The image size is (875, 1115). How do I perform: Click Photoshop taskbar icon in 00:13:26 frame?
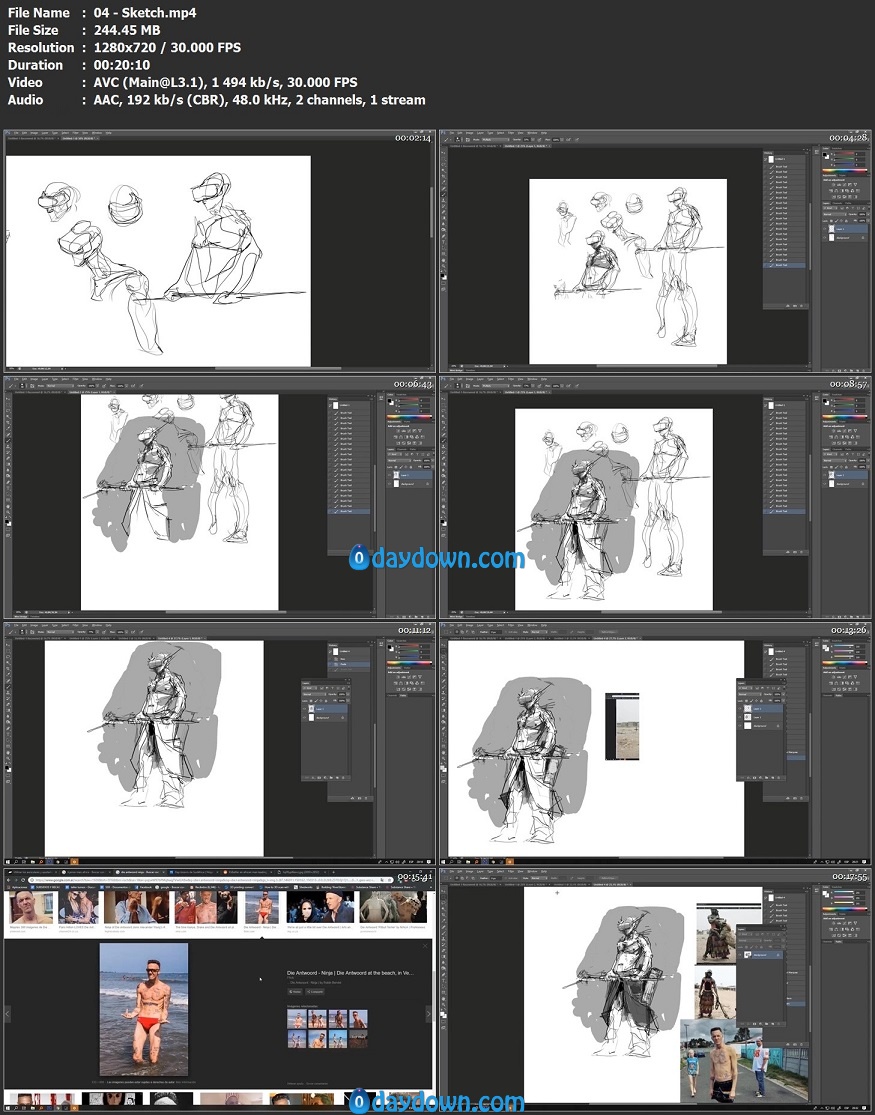pyautogui.click(x=485, y=862)
